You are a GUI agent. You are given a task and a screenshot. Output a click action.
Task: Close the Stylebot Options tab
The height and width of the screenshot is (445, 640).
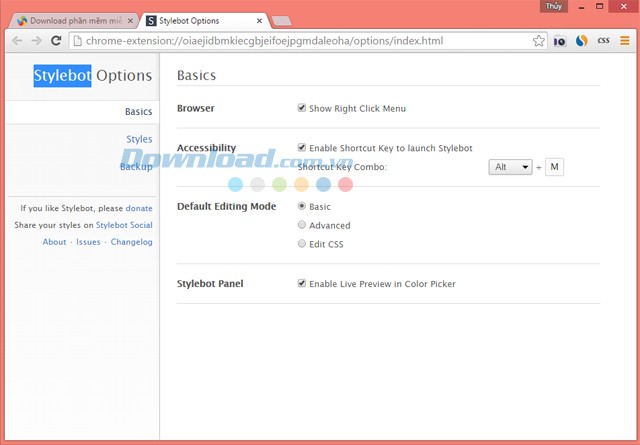tap(262, 21)
